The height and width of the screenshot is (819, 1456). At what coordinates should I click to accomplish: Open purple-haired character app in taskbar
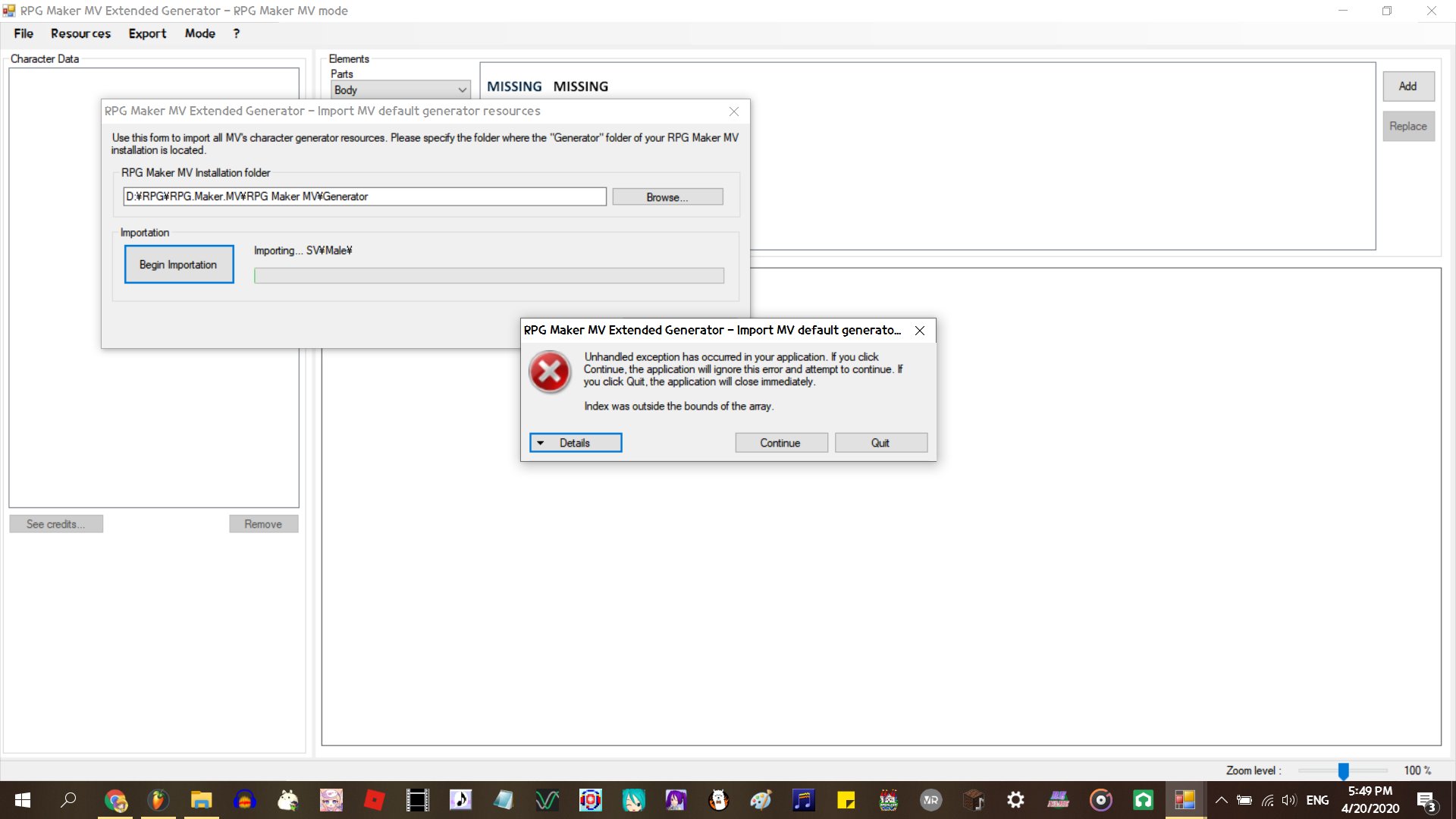click(x=676, y=800)
